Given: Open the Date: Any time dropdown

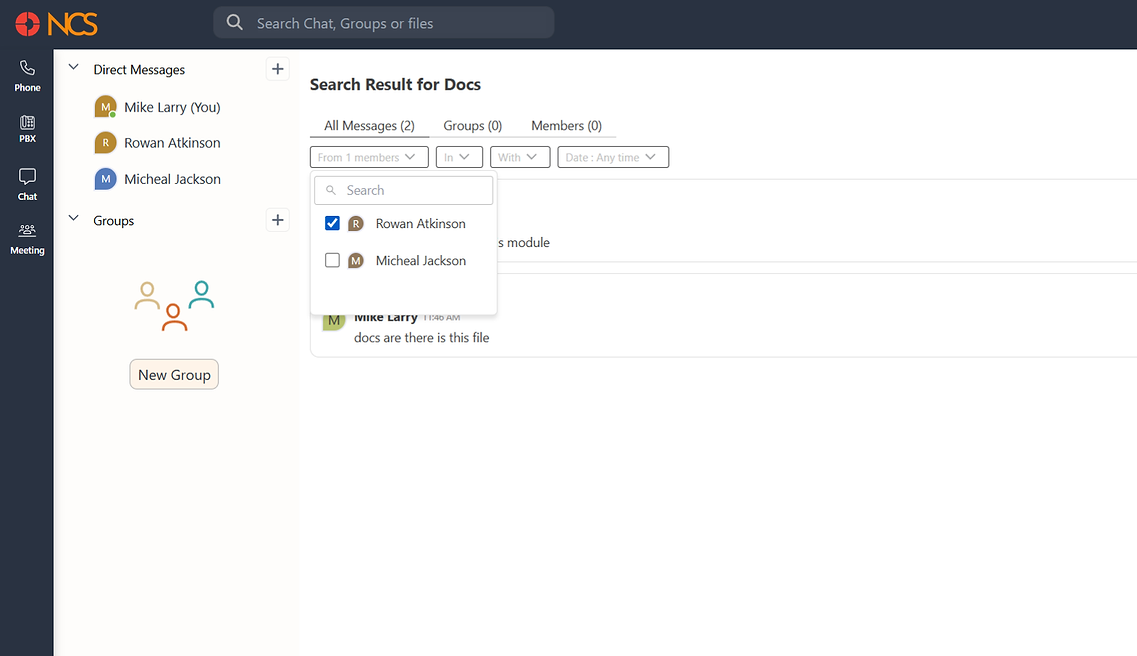Looking at the screenshot, I should click(613, 157).
